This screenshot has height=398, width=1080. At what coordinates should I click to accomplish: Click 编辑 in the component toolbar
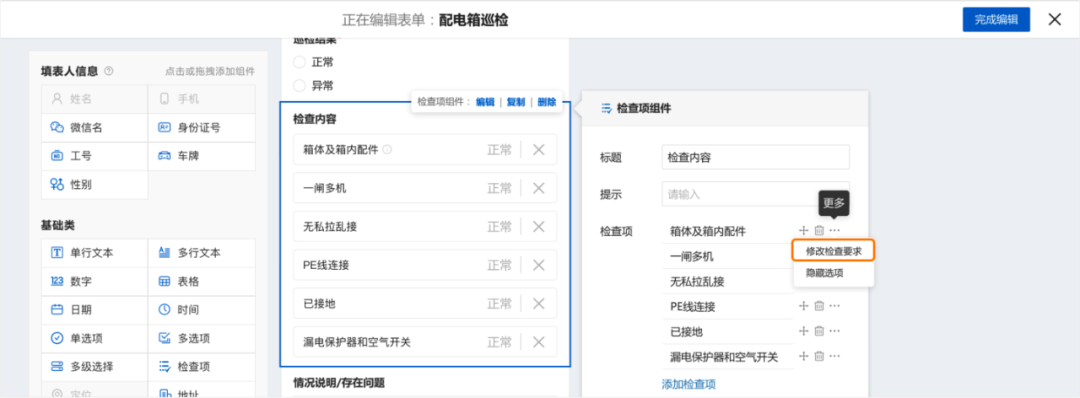tap(485, 102)
